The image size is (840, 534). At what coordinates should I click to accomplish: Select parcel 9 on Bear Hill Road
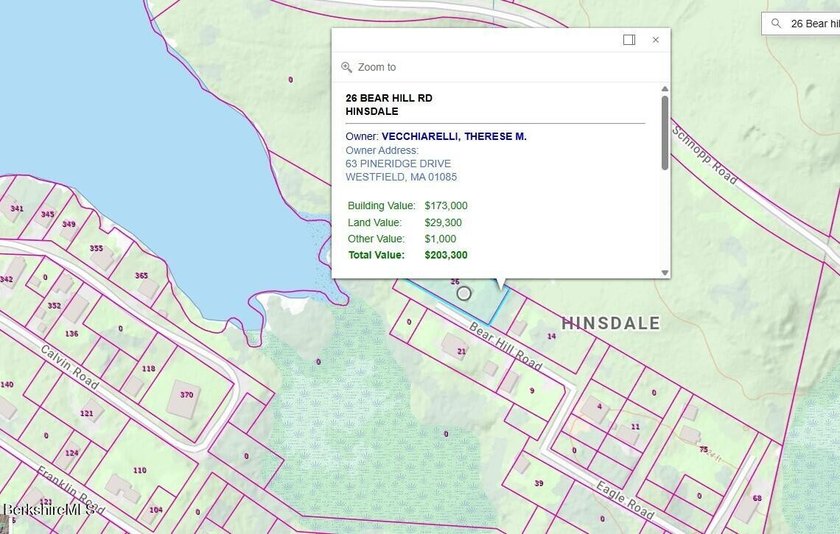click(532, 390)
